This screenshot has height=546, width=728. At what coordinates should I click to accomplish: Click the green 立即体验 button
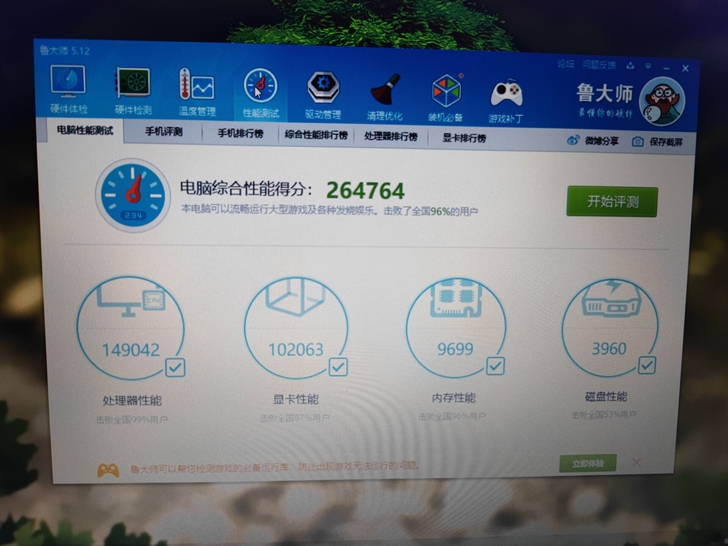pos(588,463)
